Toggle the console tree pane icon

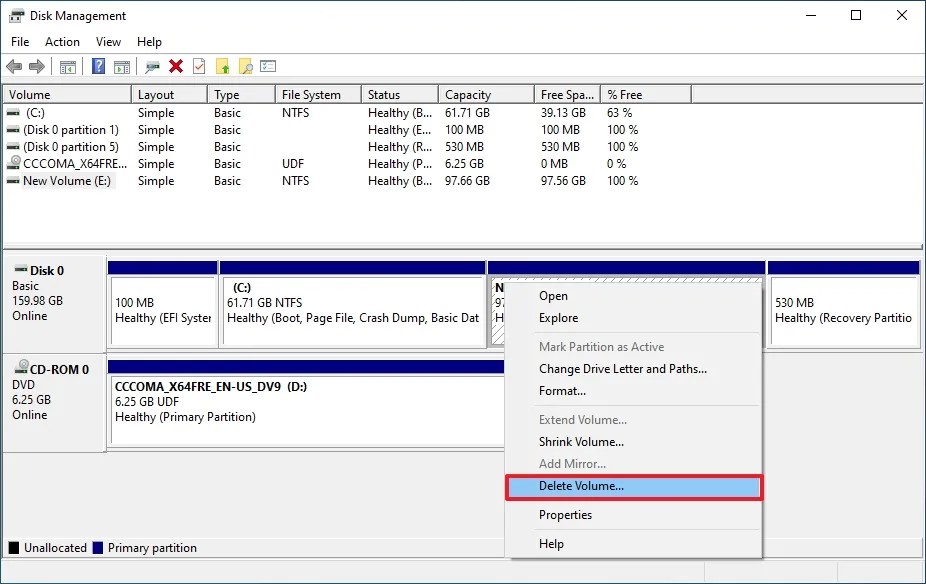coord(67,67)
